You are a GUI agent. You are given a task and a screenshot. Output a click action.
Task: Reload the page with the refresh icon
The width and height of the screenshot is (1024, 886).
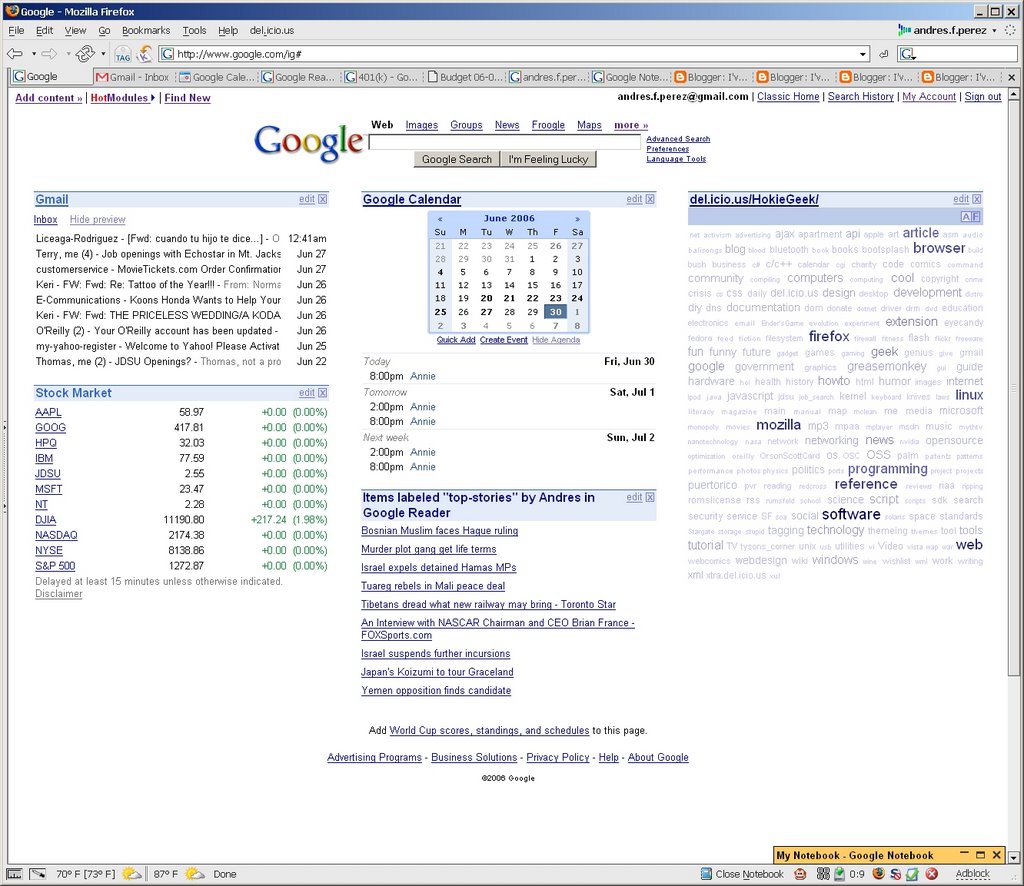click(x=85, y=54)
